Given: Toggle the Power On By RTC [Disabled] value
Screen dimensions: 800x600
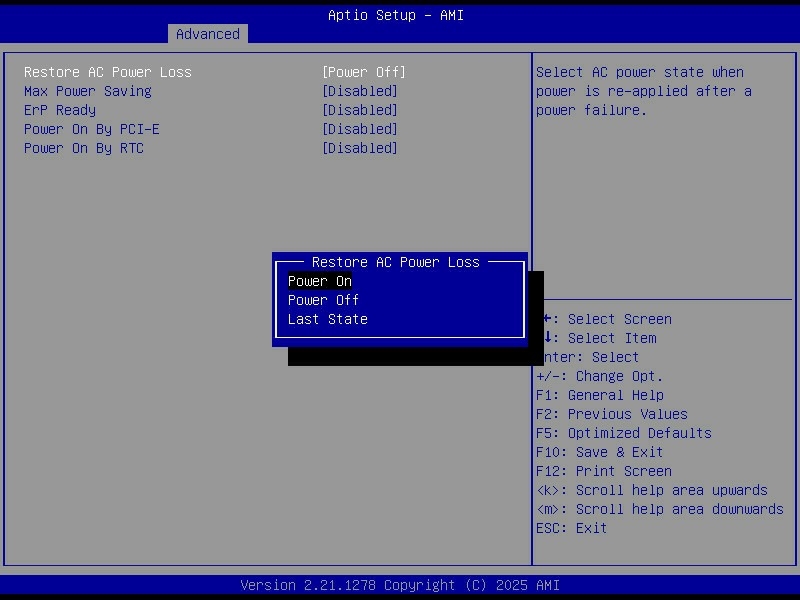Looking at the screenshot, I should (359, 148).
